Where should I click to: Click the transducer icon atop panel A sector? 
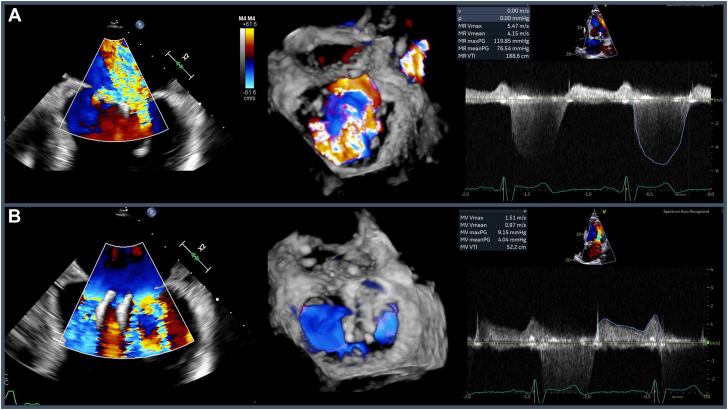115,23
